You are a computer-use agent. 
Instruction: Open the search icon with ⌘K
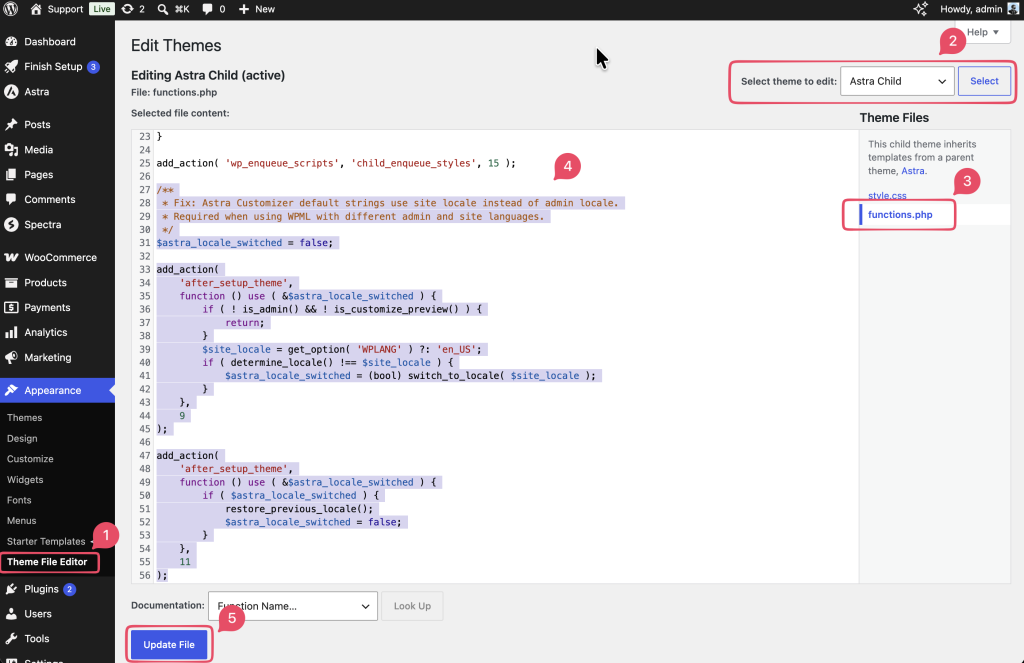[163, 9]
